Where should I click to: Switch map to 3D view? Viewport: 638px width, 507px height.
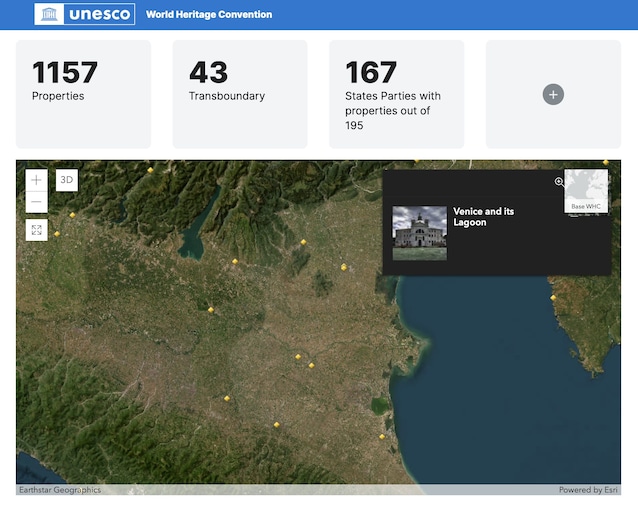(67, 180)
